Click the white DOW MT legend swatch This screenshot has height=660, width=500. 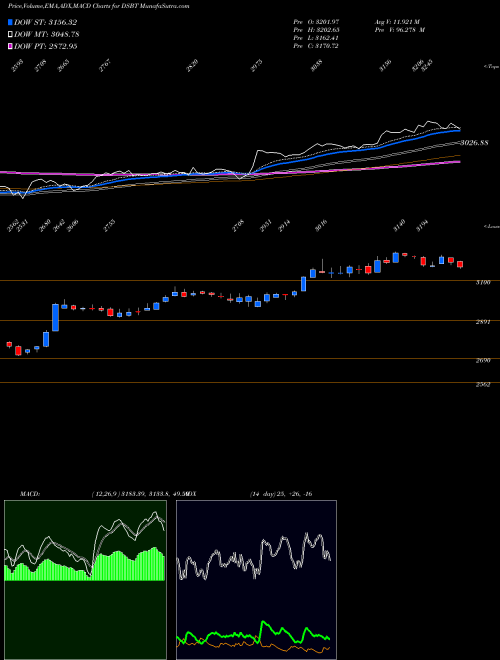tap(10, 35)
